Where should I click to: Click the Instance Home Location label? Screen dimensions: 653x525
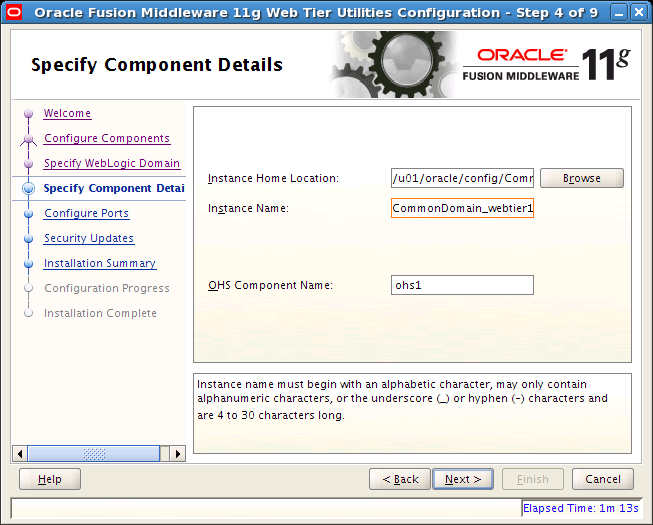coord(274,178)
